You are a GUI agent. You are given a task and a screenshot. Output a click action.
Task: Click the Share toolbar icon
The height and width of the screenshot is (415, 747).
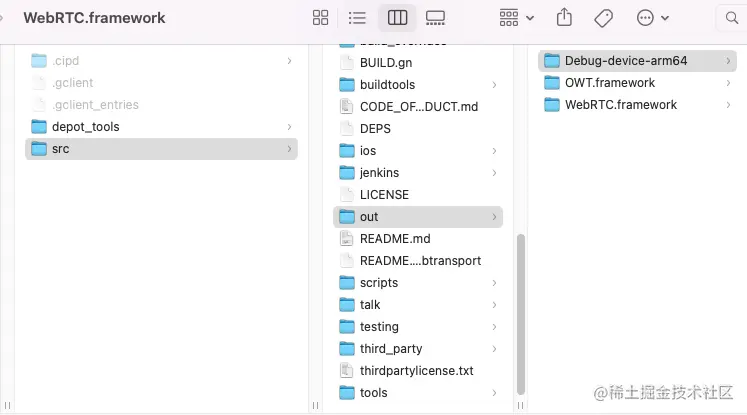pyautogui.click(x=564, y=18)
